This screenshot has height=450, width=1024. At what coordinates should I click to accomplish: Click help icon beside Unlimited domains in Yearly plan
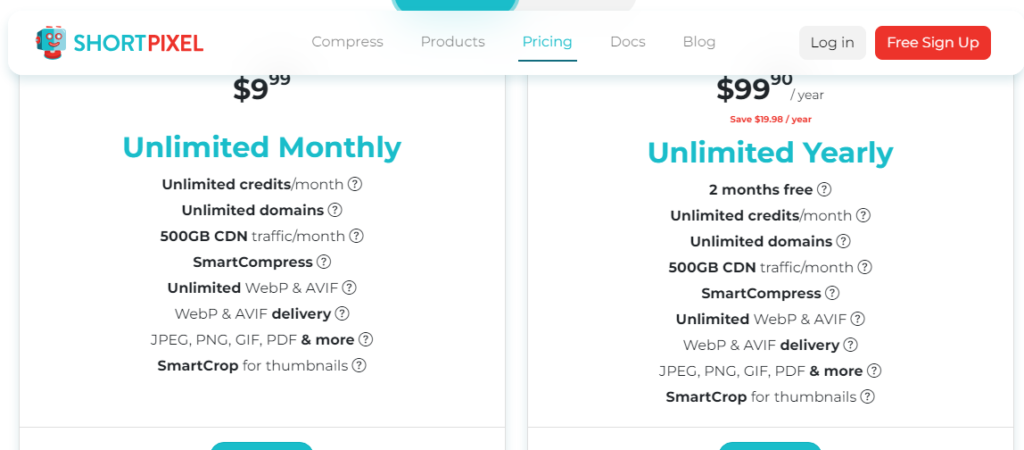(844, 241)
